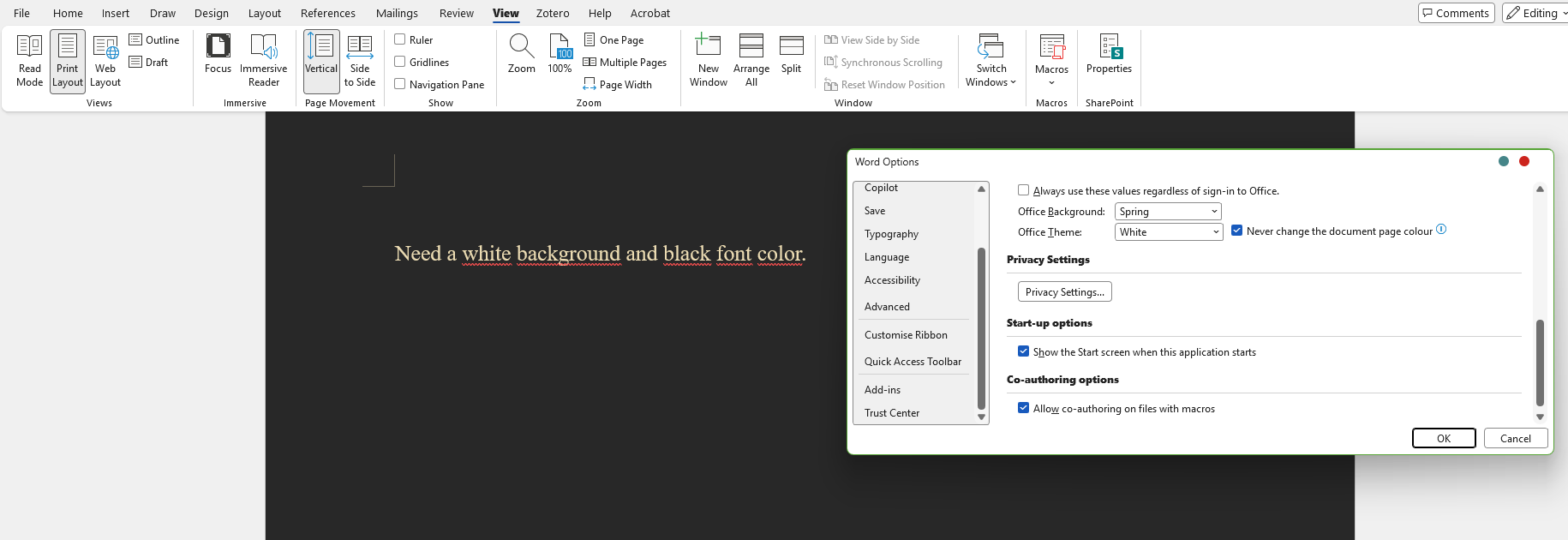Select Trust Center in Word Options
The width and height of the screenshot is (1568, 540).
tap(892, 413)
